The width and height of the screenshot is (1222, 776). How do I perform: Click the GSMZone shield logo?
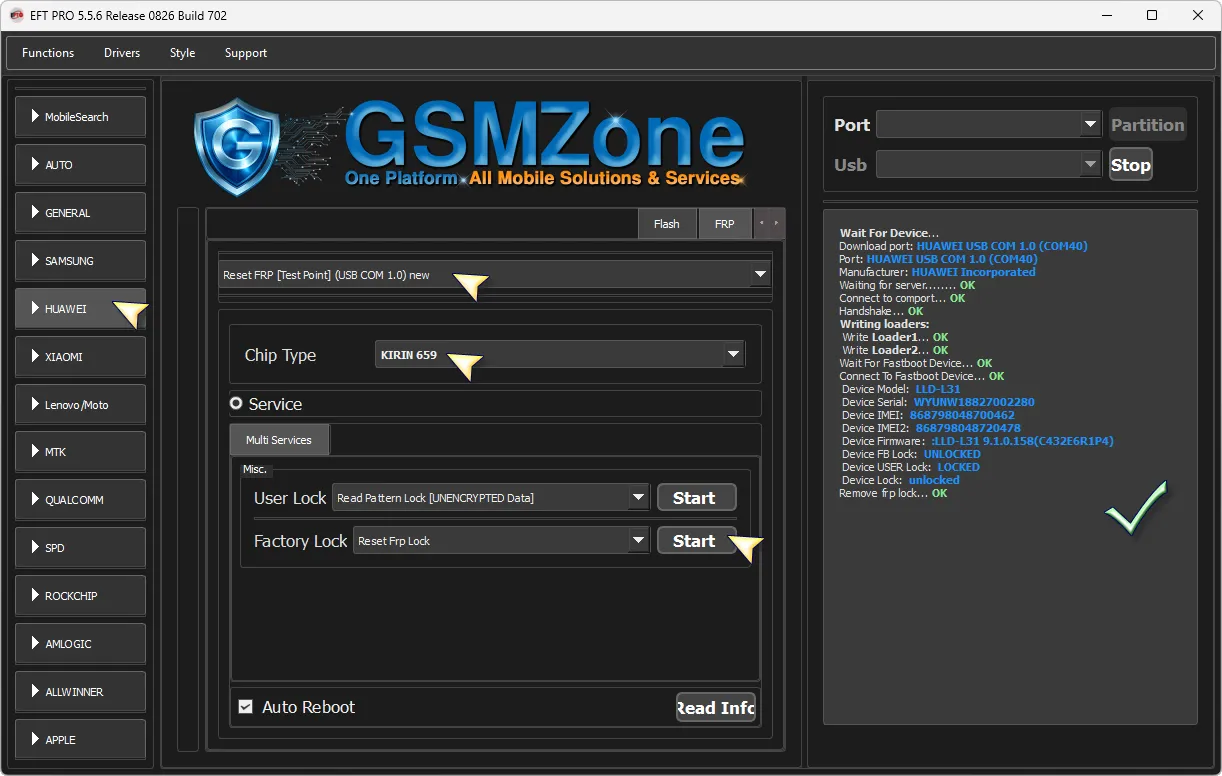237,146
